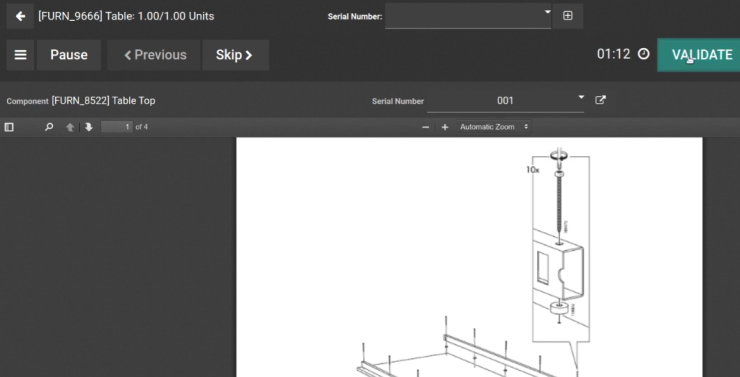This screenshot has height=377, width=740.
Task: Open the PDF search magnifier
Action: 49,127
